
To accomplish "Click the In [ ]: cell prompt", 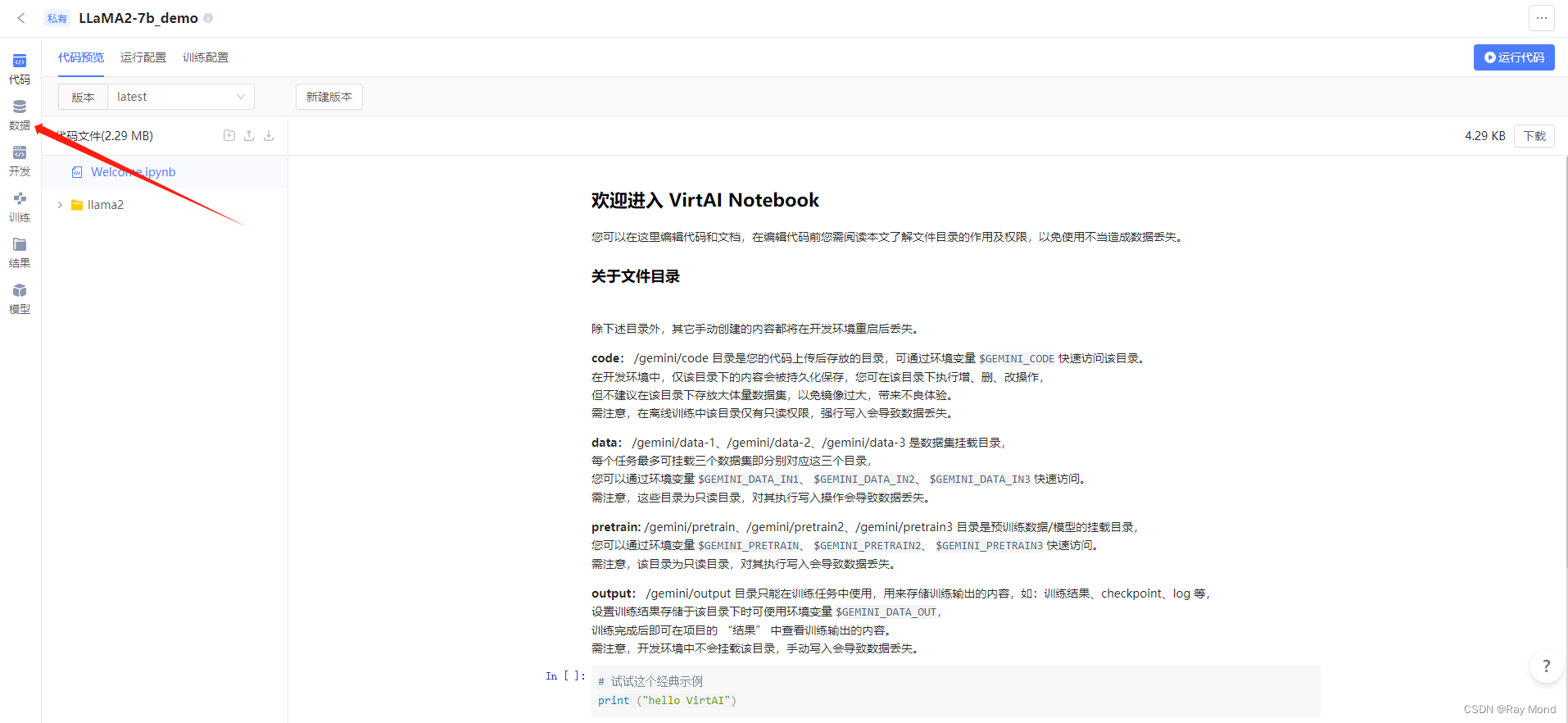I will tap(565, 676).
